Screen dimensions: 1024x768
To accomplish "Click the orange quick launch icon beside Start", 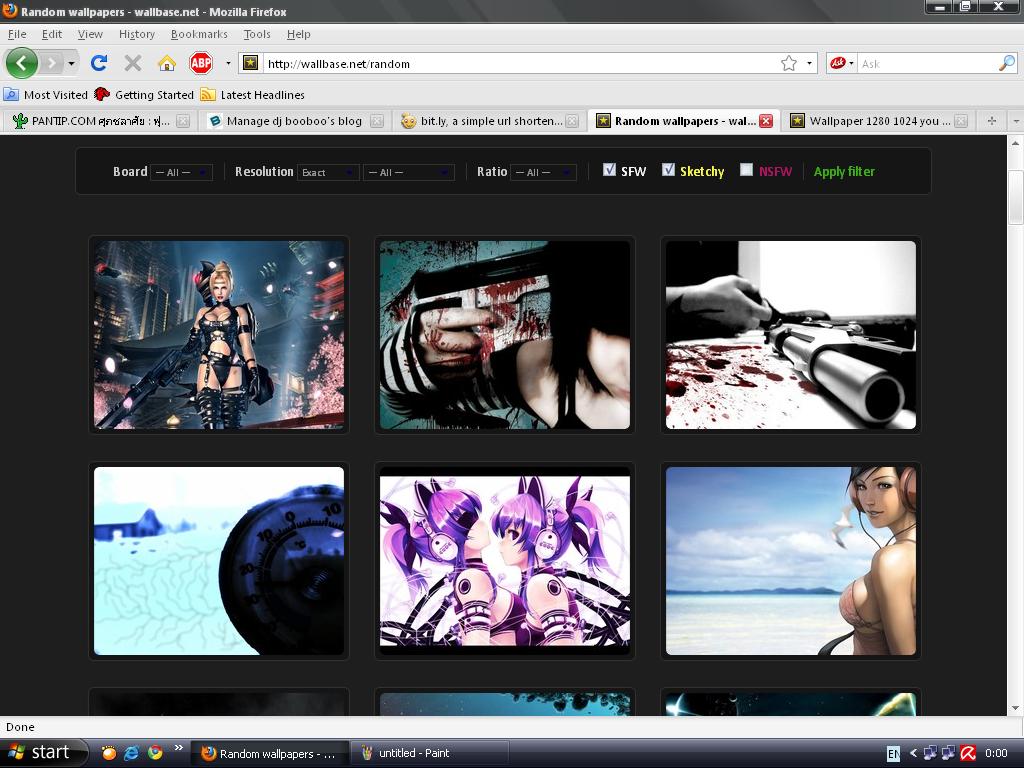I will point(108,753).
